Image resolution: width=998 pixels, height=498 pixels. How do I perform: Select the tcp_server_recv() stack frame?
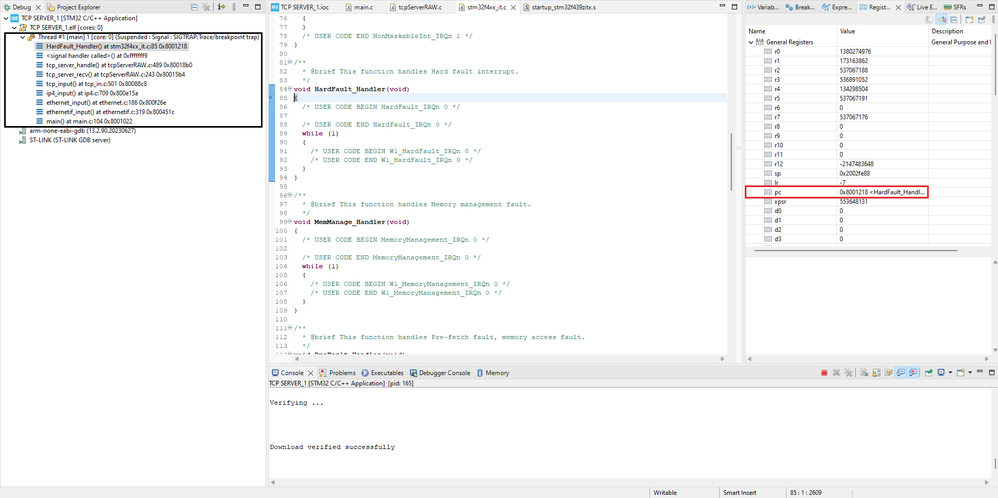click(x=113, y=74)
